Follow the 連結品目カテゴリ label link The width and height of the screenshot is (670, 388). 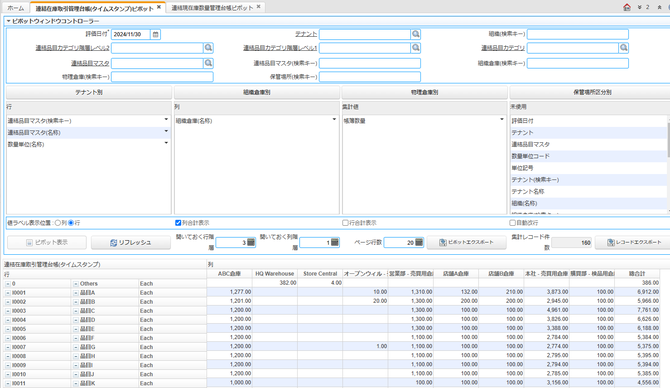click(503, 48)
